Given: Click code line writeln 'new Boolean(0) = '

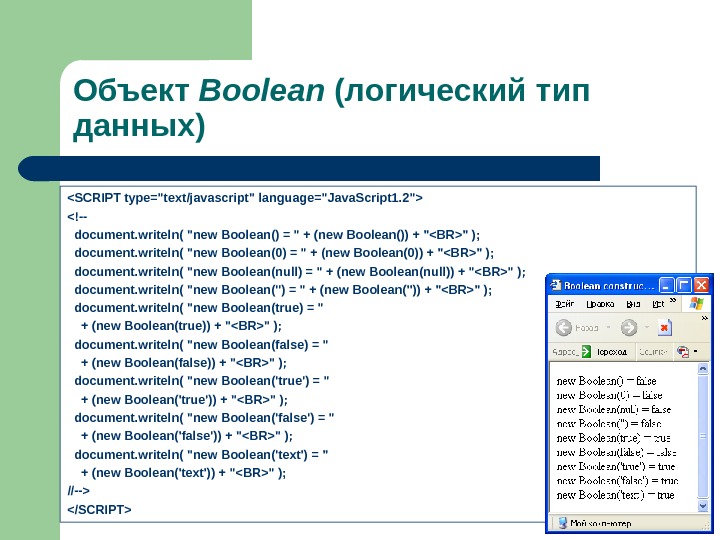Looking at the screenshot, I should 284,253.
